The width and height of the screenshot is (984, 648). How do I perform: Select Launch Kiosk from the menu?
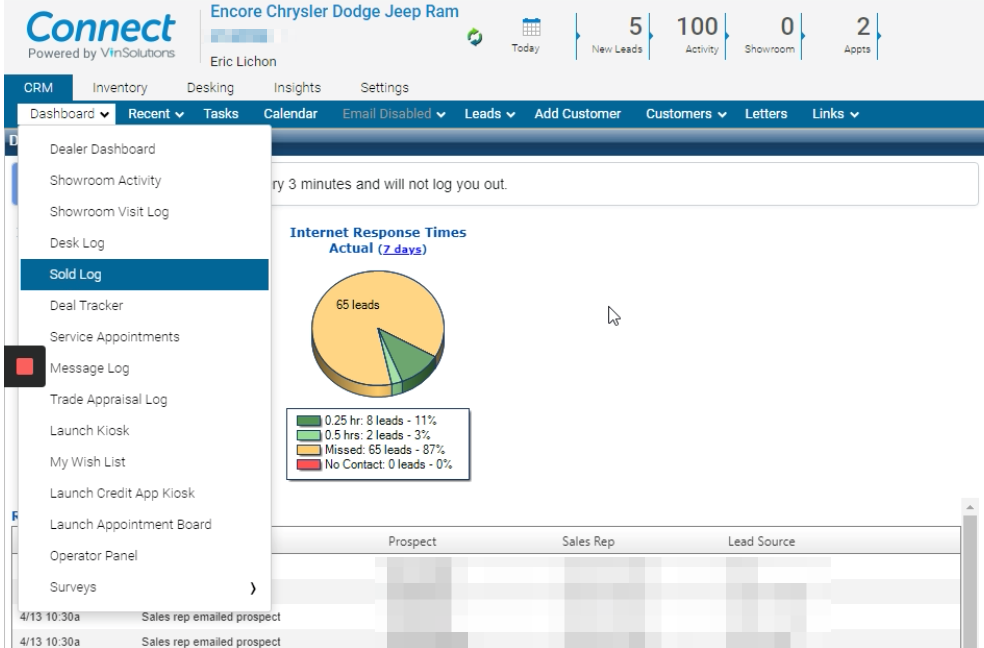coord(144,431)
